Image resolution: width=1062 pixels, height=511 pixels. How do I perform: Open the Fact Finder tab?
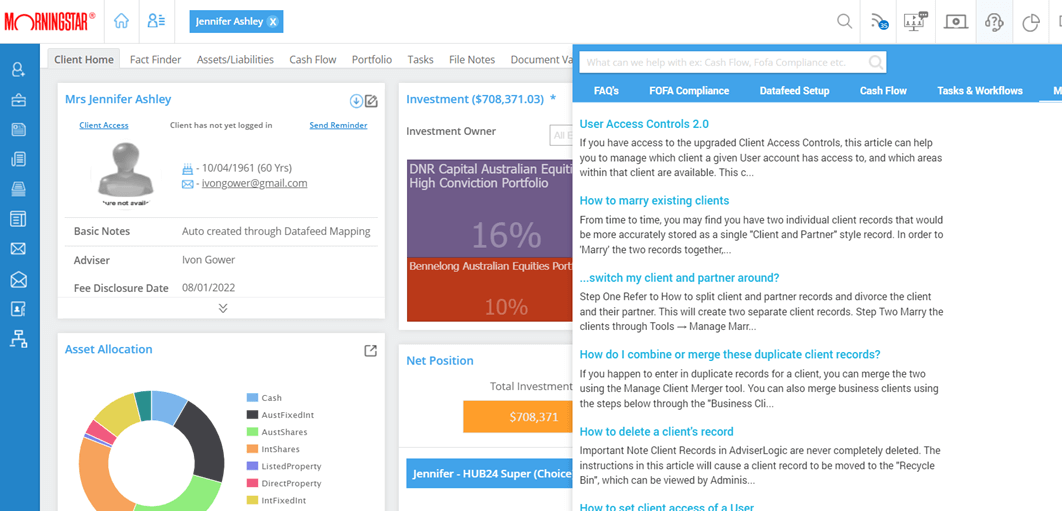156,59
